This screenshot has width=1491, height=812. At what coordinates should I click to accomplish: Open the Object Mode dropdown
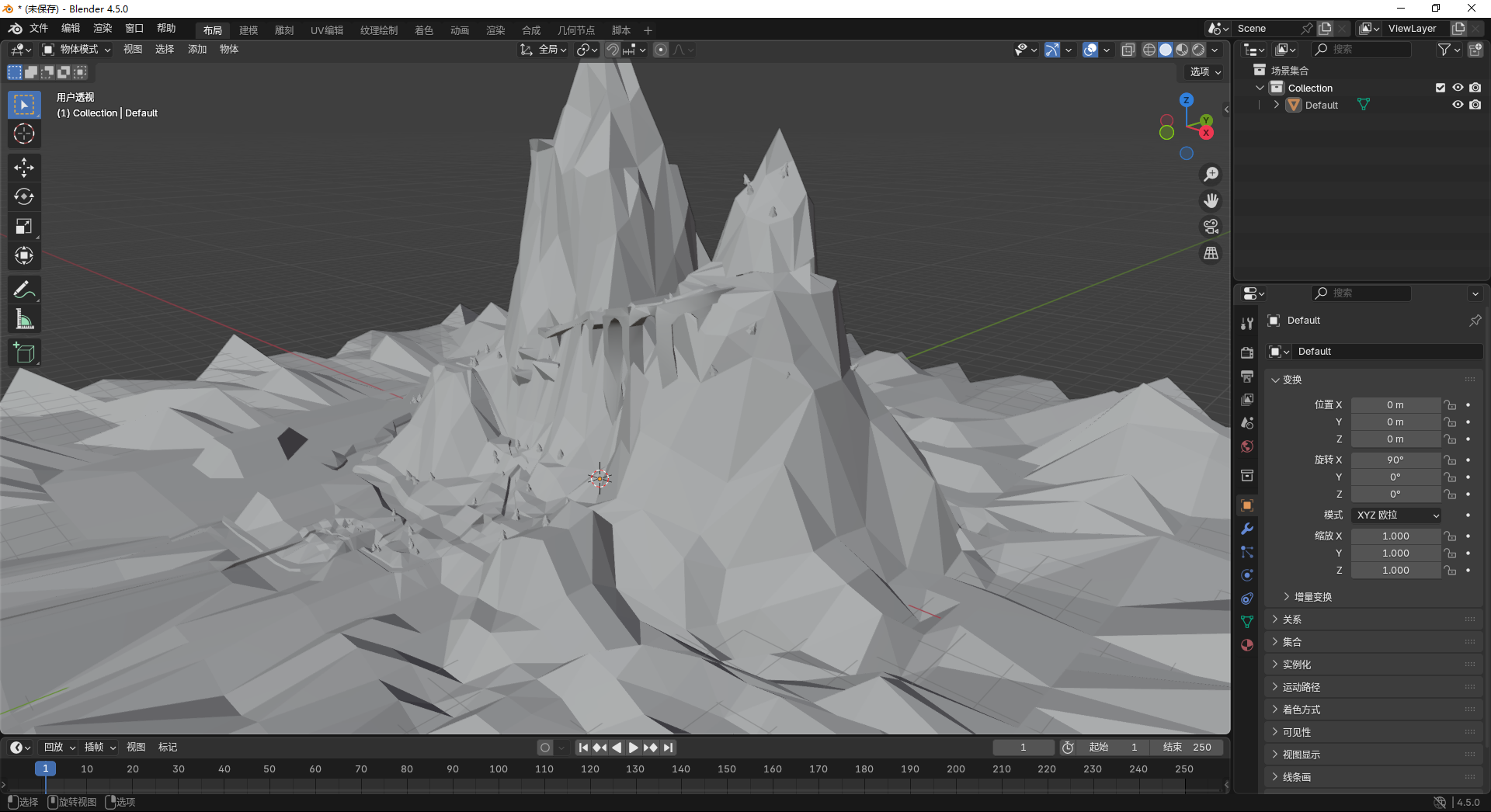[76, 50]
